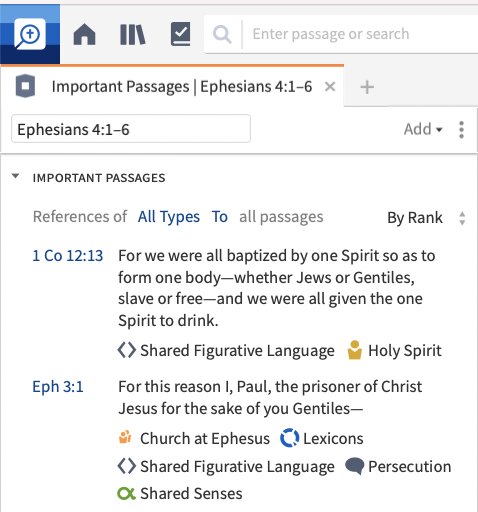
Task: Click the Persecution speech bubble icon
Action: coord(354,466)
